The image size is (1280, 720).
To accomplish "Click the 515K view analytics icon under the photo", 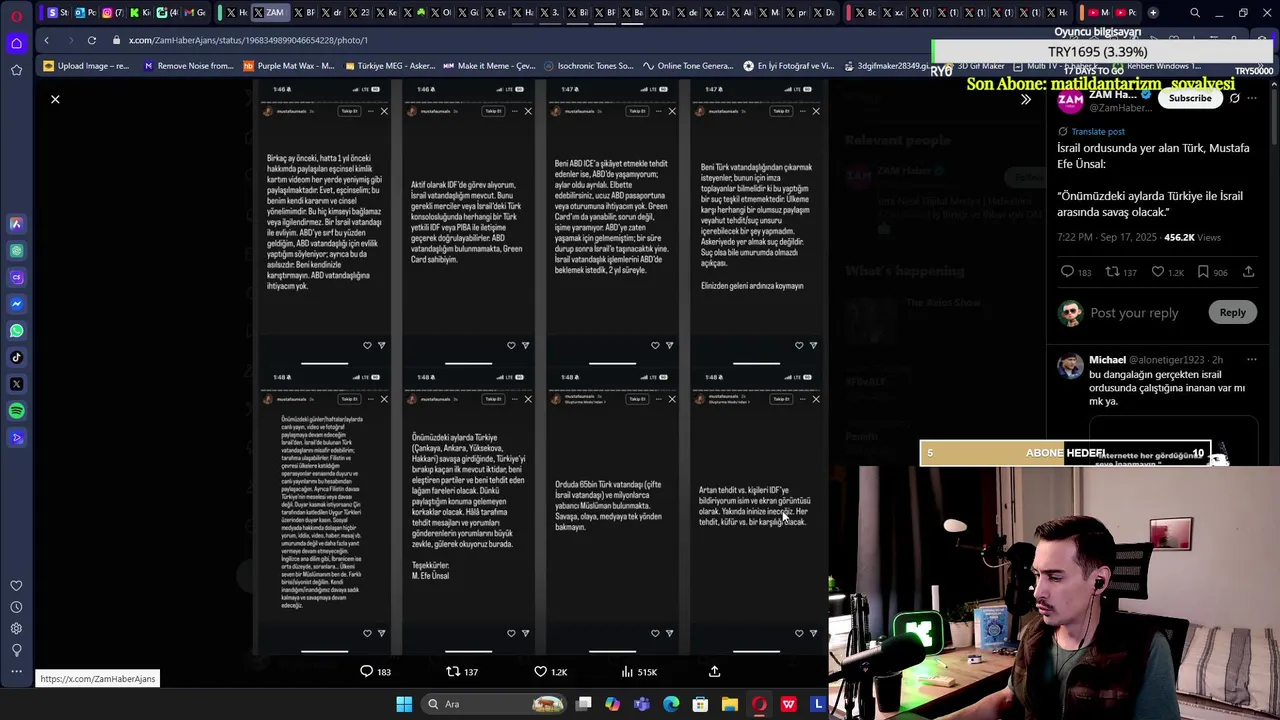I will point(627,672).
